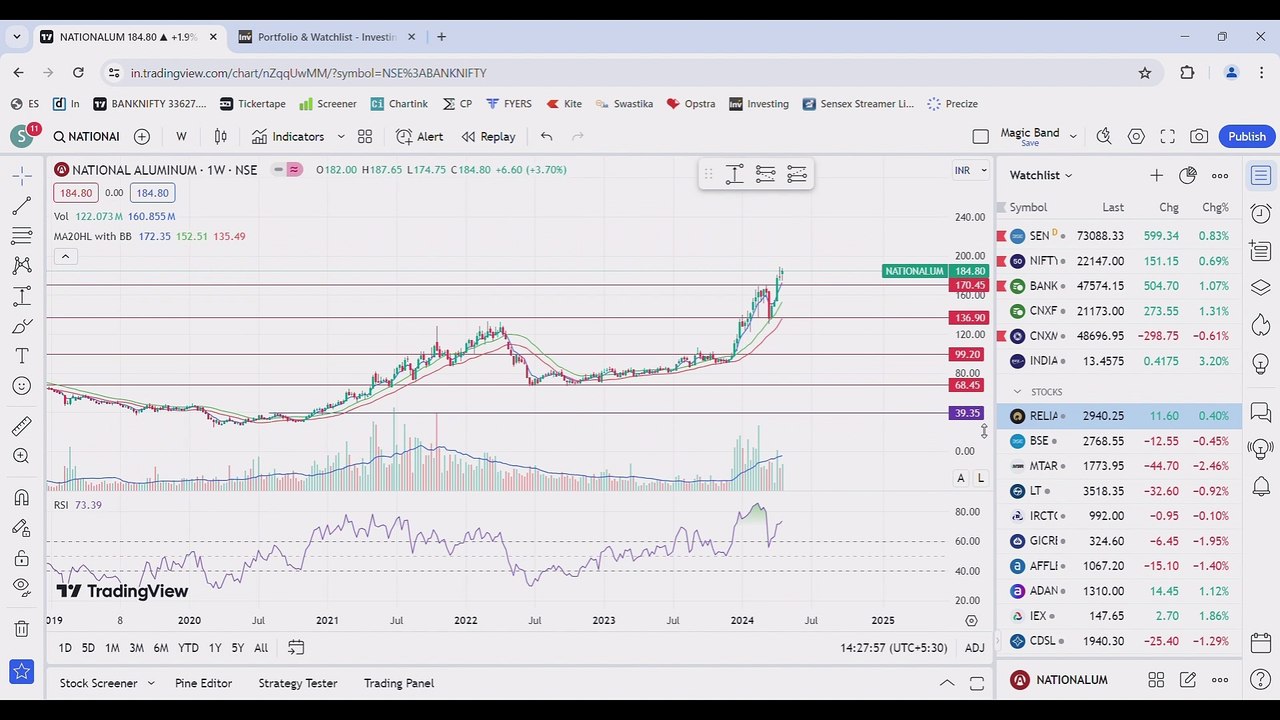This screenshot has height=720, width=1280.
Task: Expand the Watchlist name dropdown
Action: [x=1040, y=175]
